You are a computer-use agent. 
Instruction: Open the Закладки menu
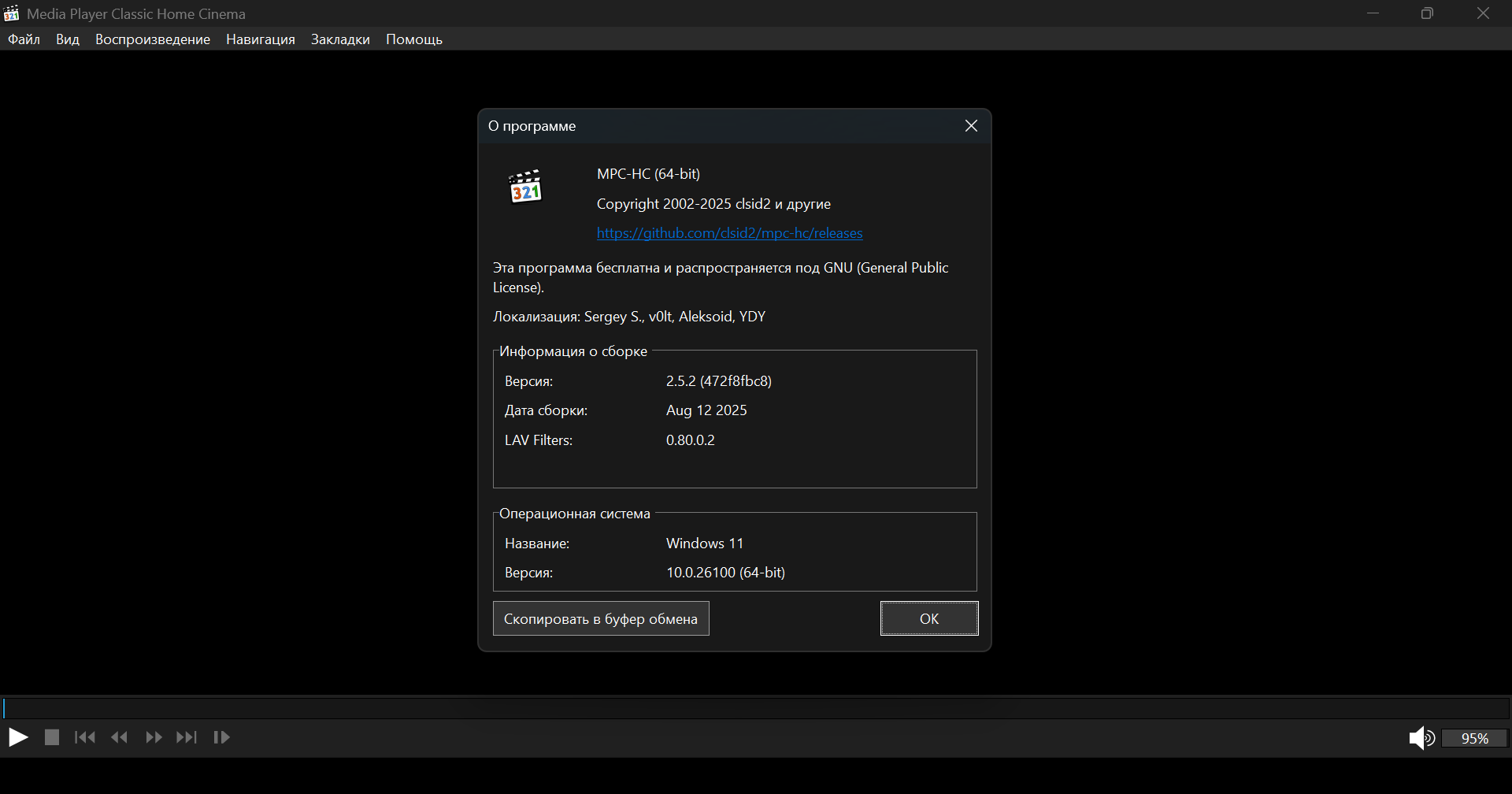click(x=340, y=39)
